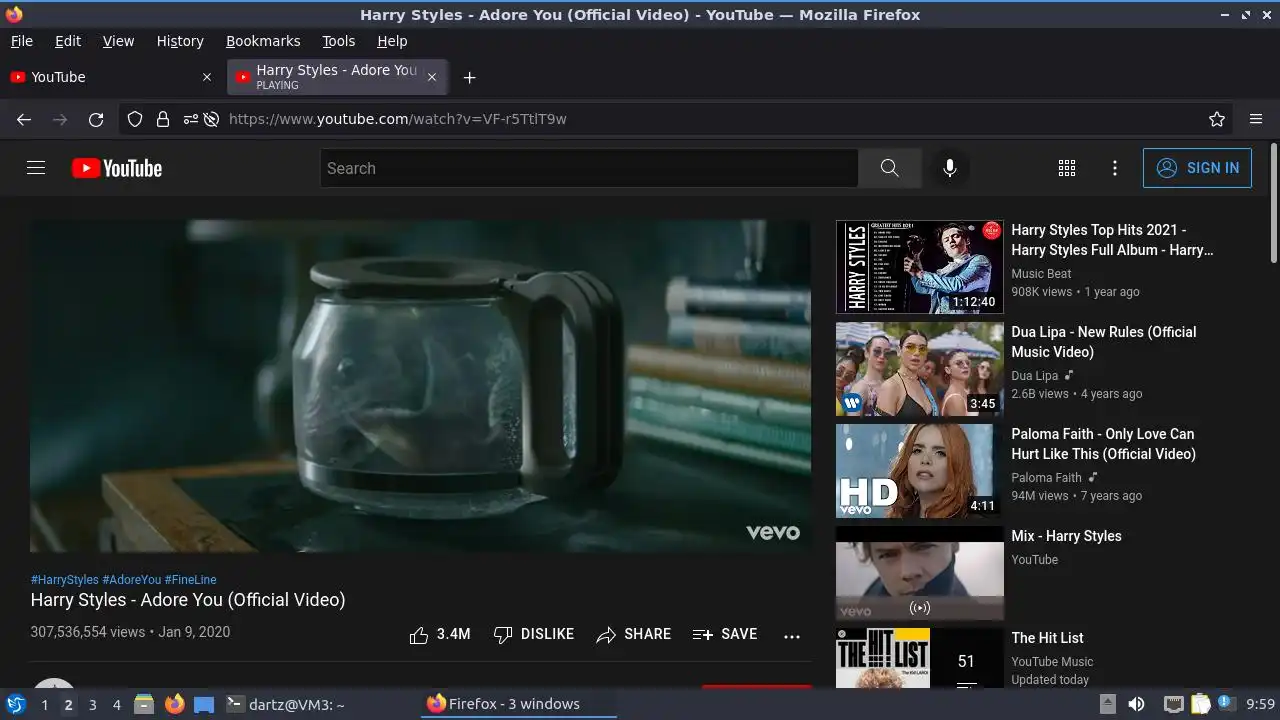
Task: Open Dua Lipa New Rules thumbnail
Action: pos(919,369)
